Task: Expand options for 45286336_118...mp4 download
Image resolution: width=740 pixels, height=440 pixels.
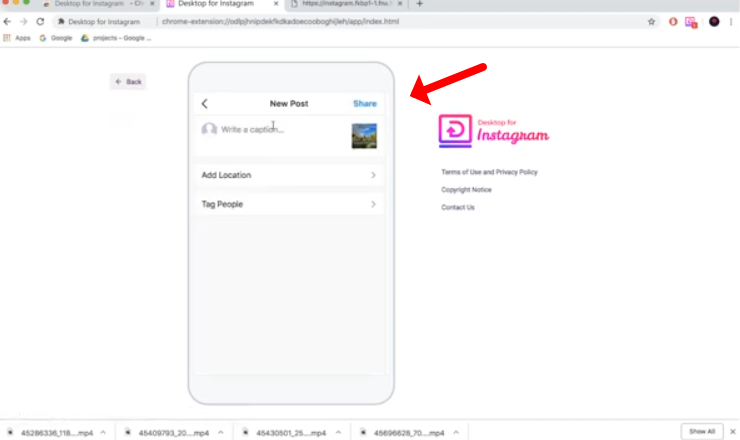Action: (x=103, y=432)
